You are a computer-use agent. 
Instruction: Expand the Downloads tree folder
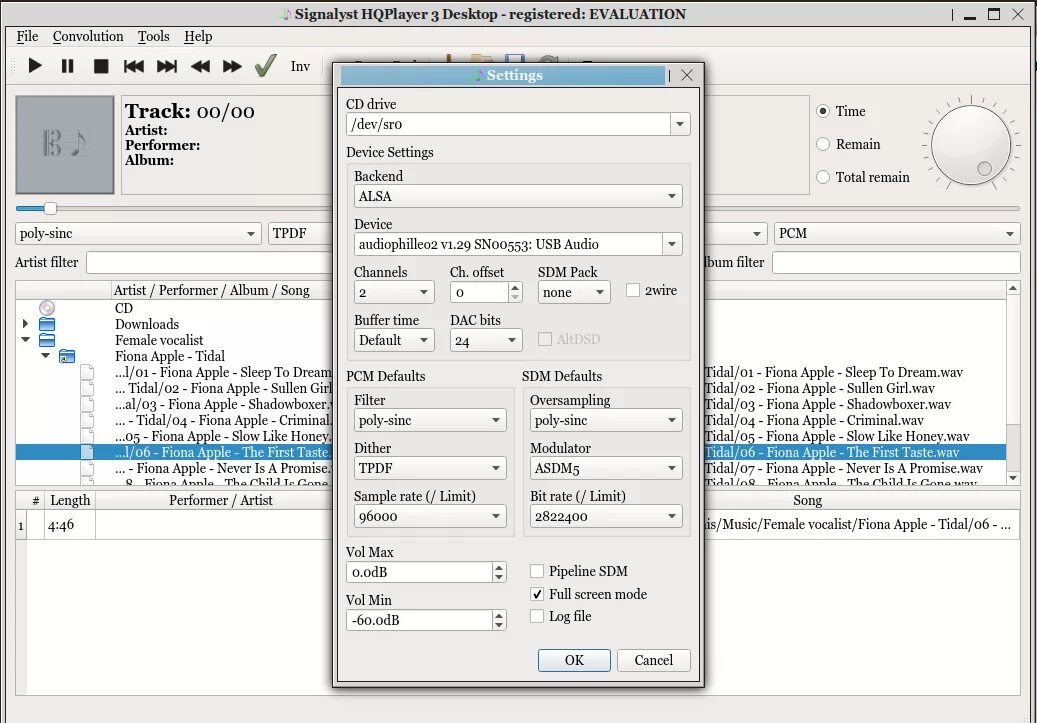pyautogui.click(x=25, y=324)
